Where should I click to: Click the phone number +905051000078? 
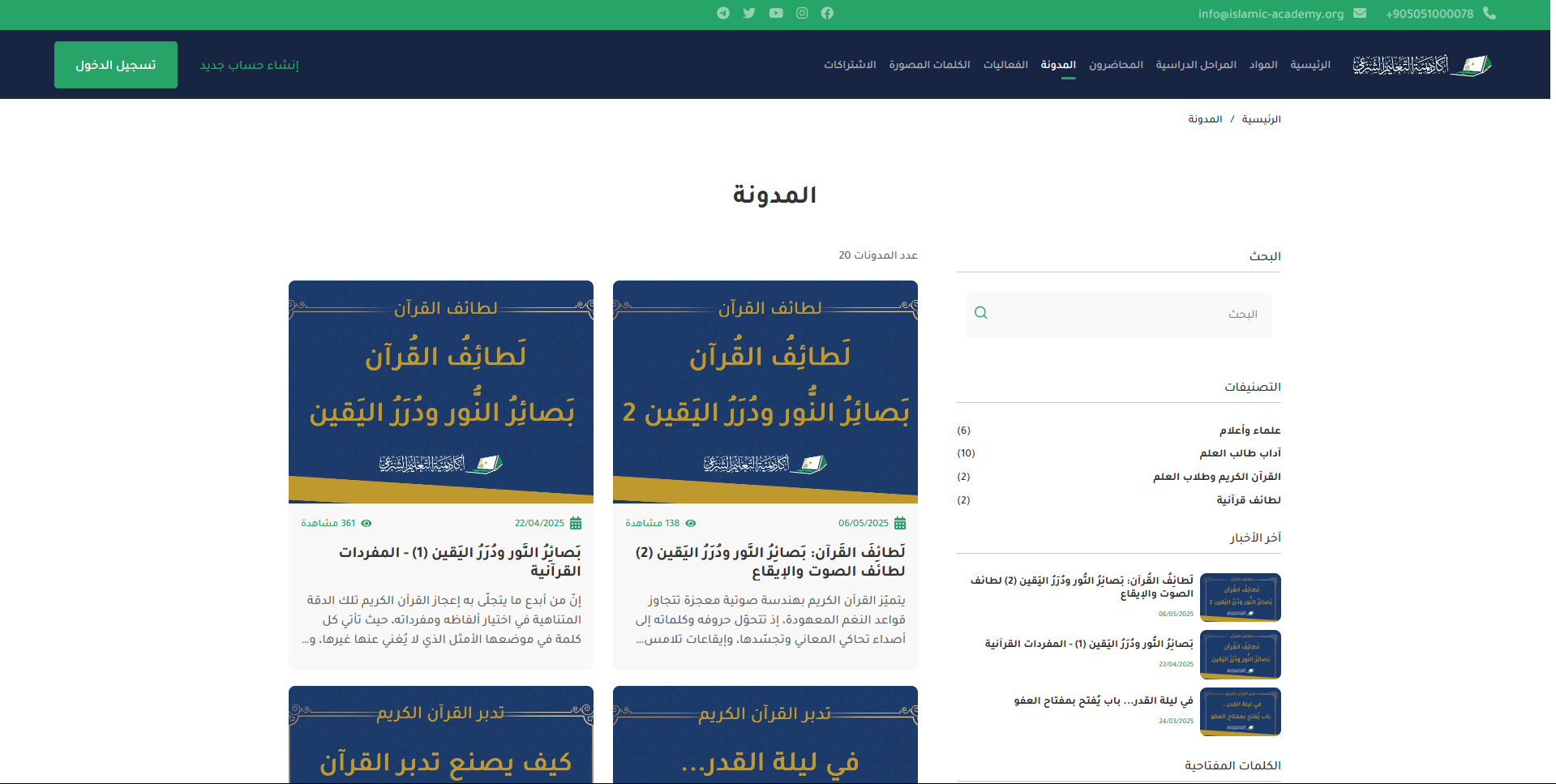point(1430,14)
